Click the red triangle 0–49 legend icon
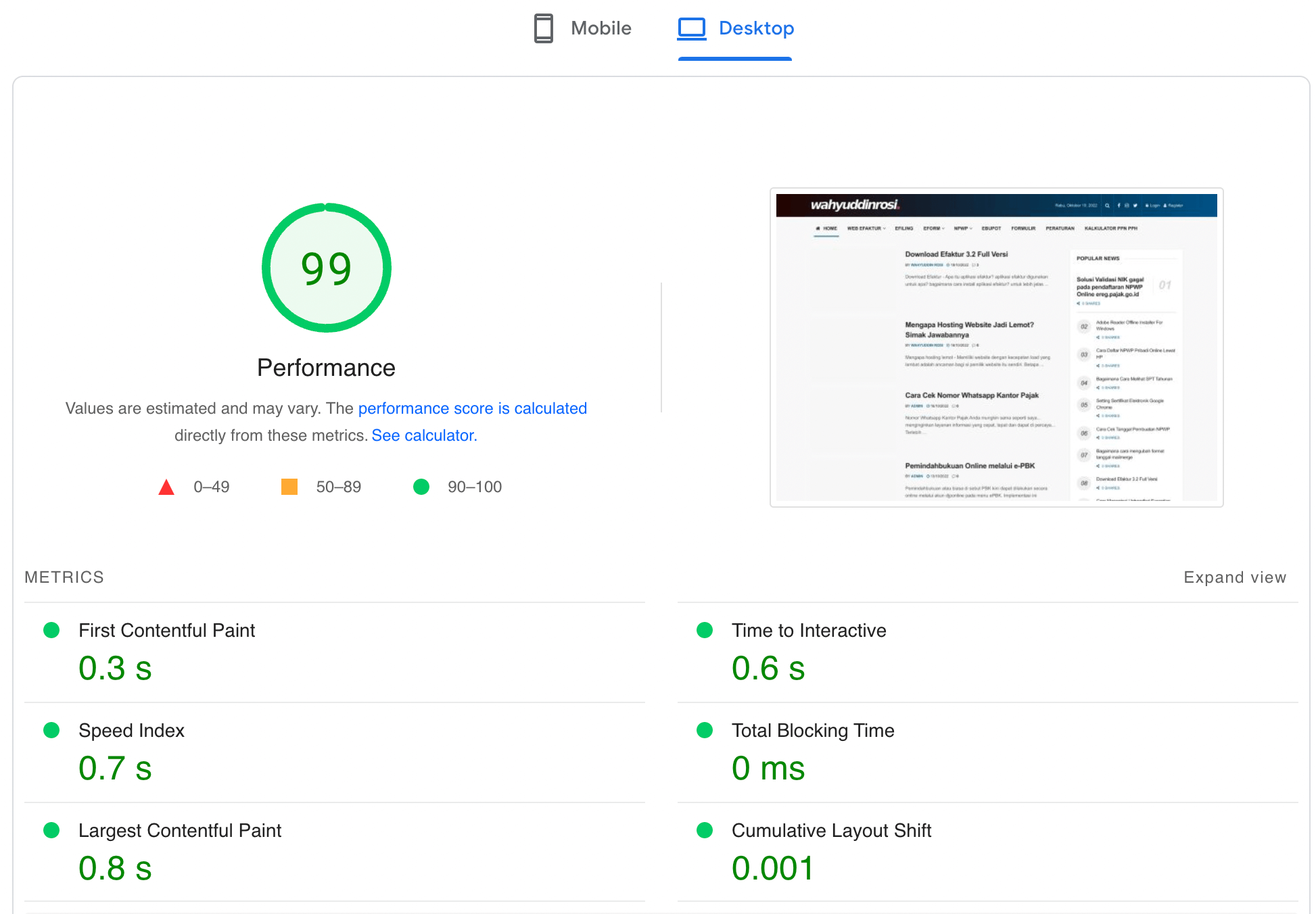 (x=166, y=487)
